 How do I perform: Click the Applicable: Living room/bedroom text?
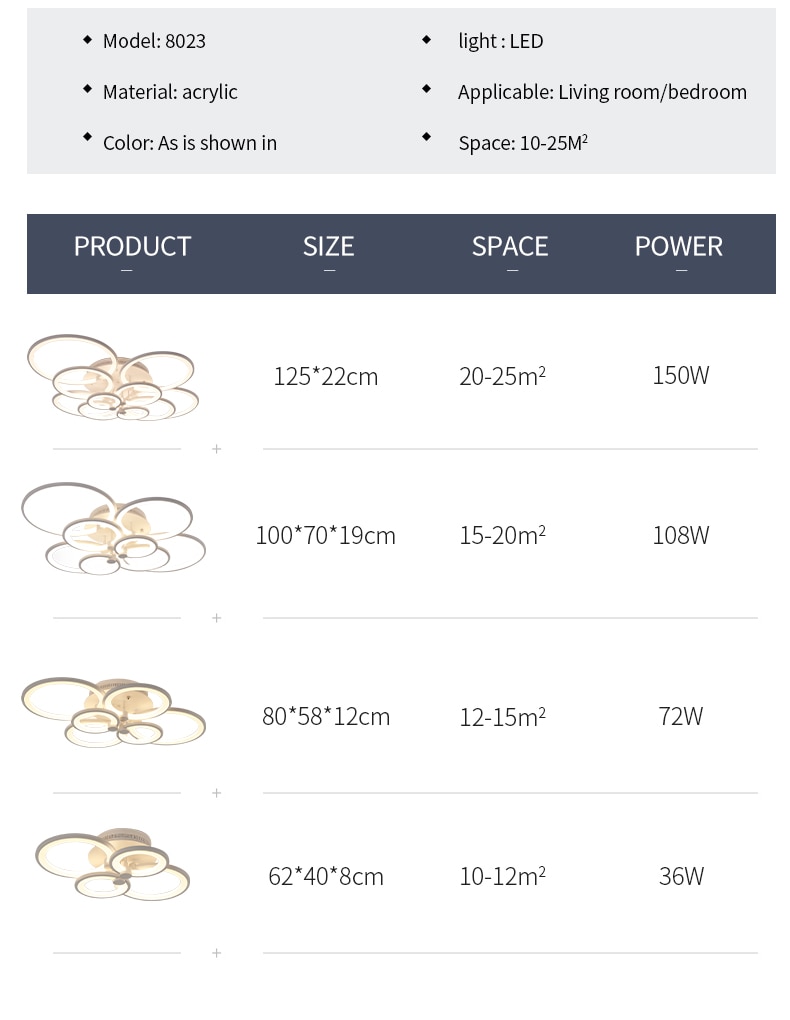click(x=602, y=92)
